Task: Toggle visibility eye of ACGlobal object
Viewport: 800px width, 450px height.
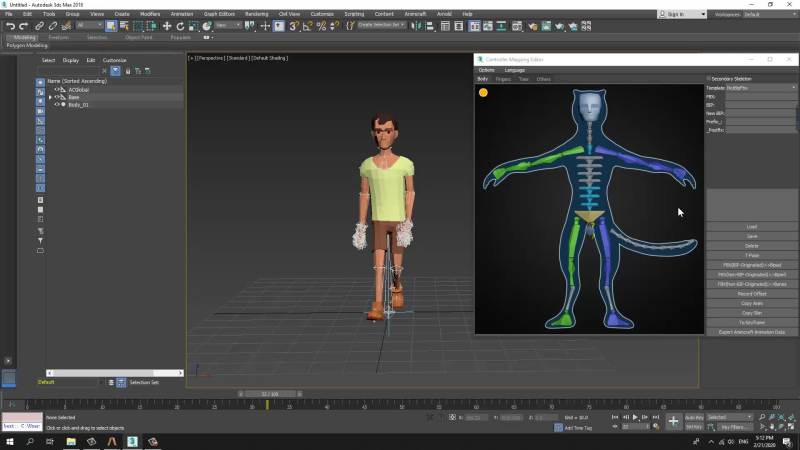Action: tap(57, 89)
